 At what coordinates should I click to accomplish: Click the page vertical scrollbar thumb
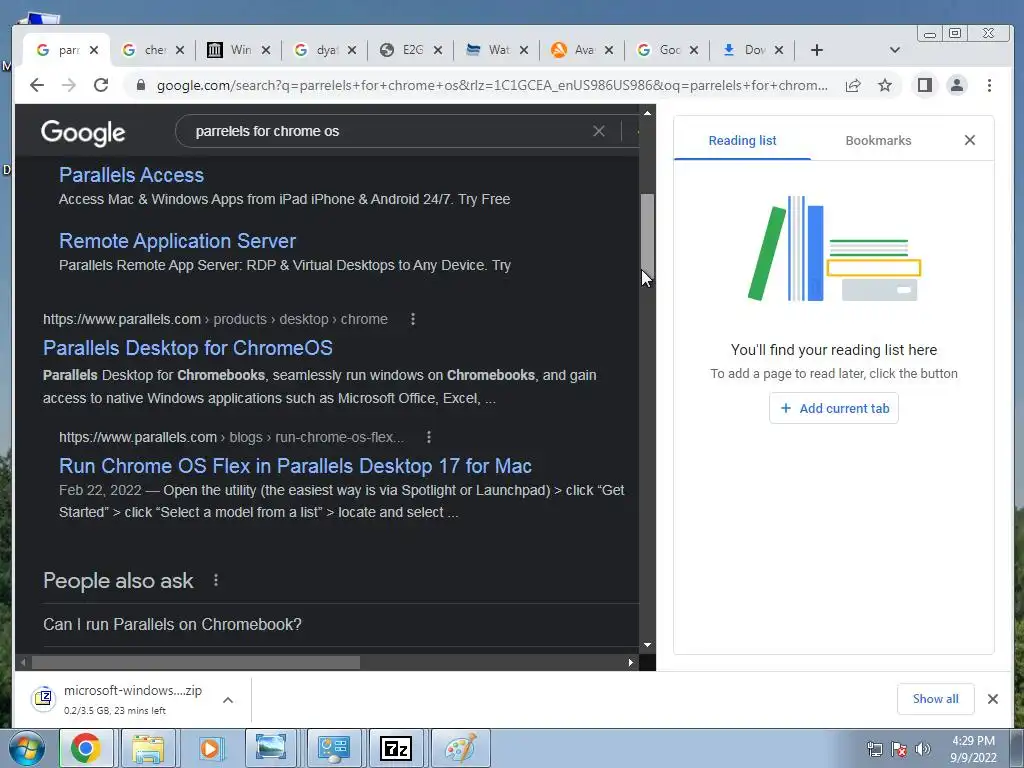pyautogui.click(x=647, y=235)
